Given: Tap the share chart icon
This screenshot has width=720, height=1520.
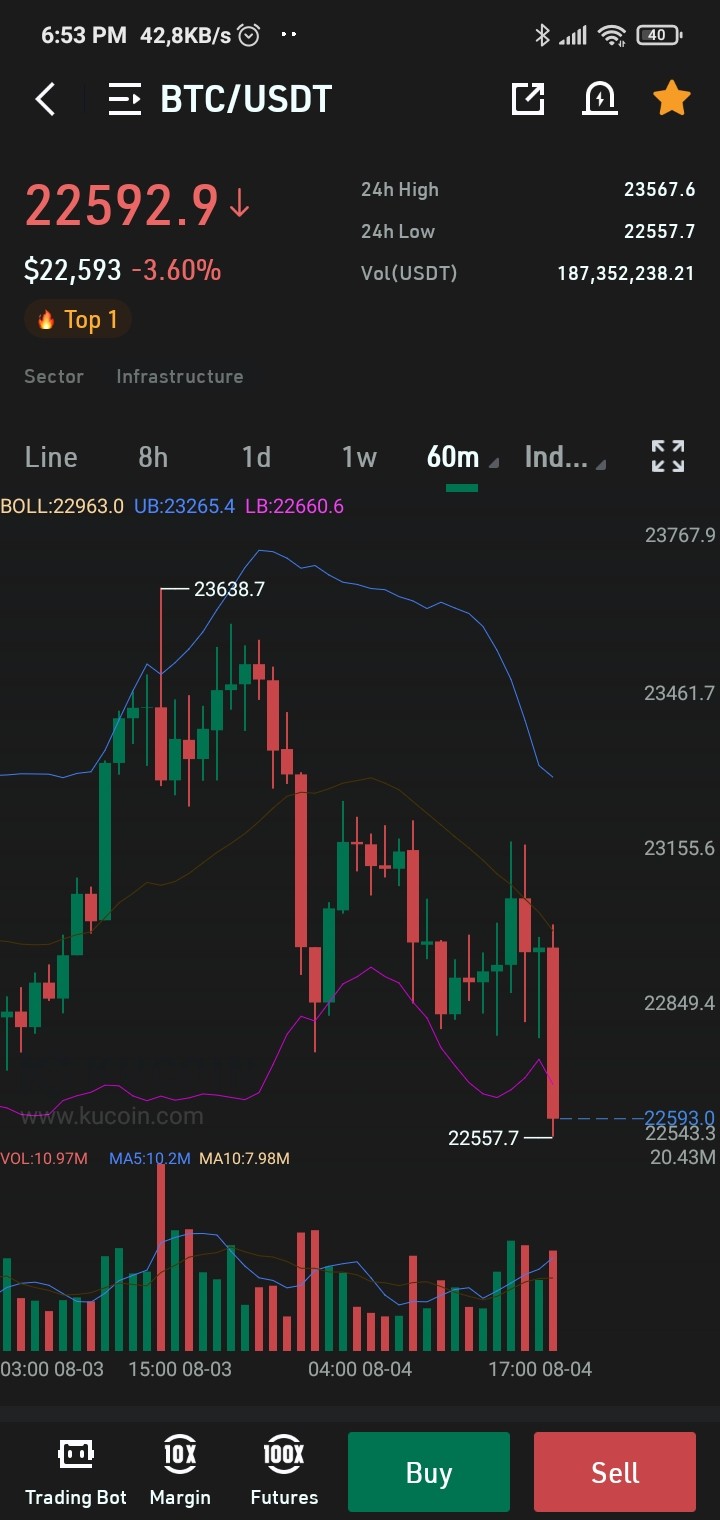Looking at the screenshot, I should tap(528, 98).
